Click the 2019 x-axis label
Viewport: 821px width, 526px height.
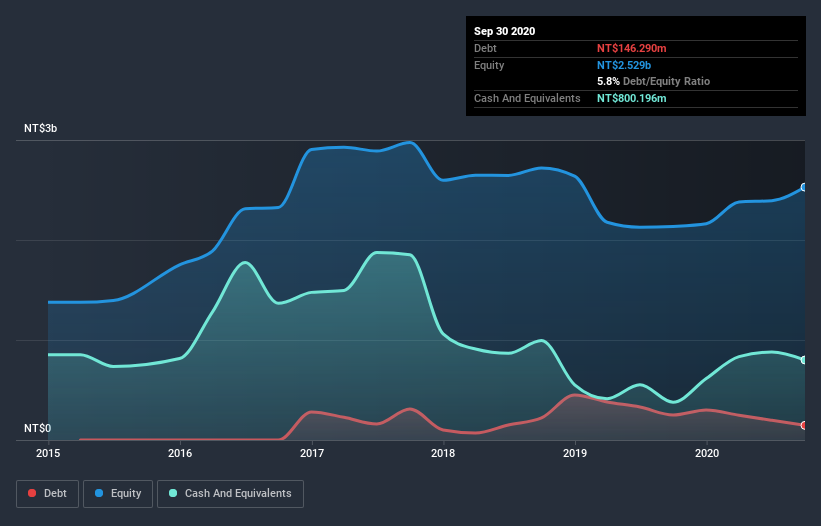click(x=575, y=453)
